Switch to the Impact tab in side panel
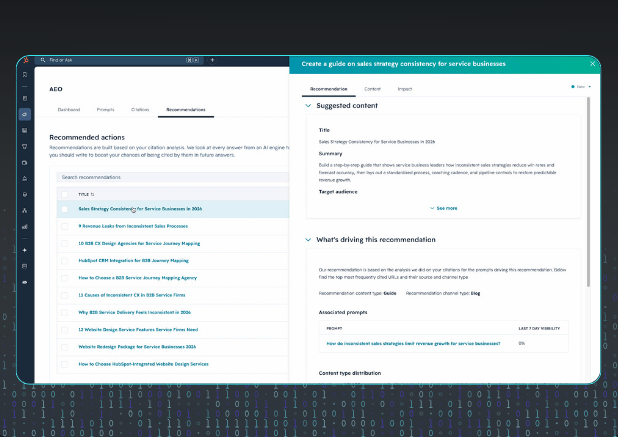This screenshot has width=618, height=437. (x=405, y=89)
